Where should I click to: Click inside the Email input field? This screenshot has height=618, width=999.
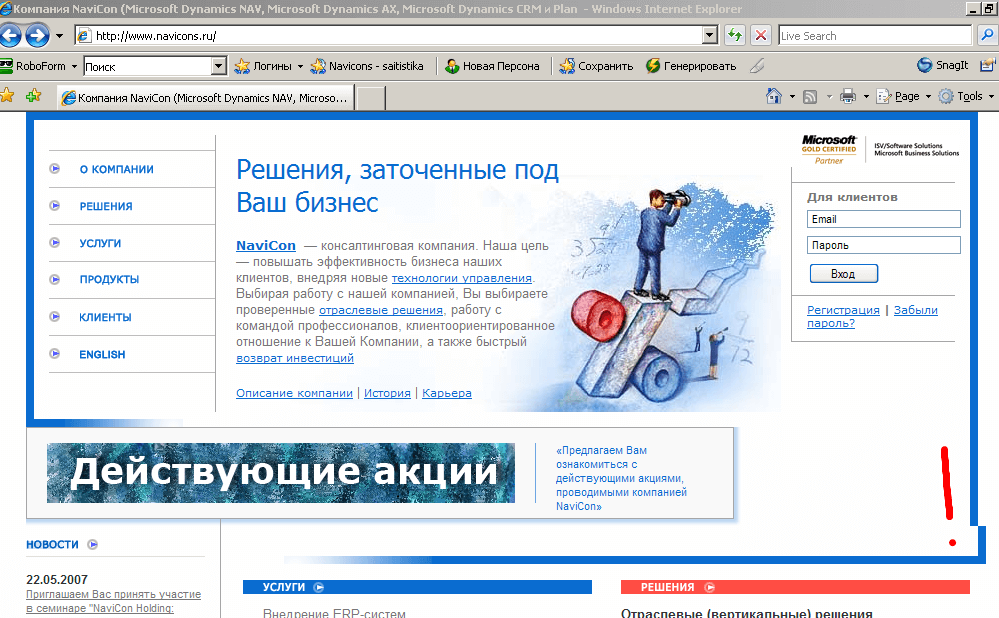tap(883, 218)
